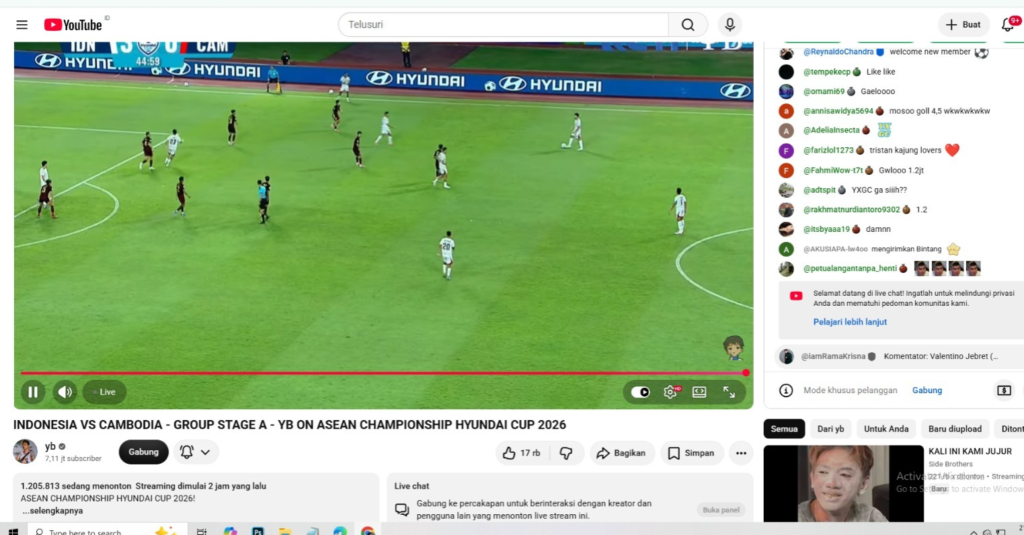Click username @tempekecp in chat
Viewport: 1024px width, 535px height.
click(x=827, y=72)
